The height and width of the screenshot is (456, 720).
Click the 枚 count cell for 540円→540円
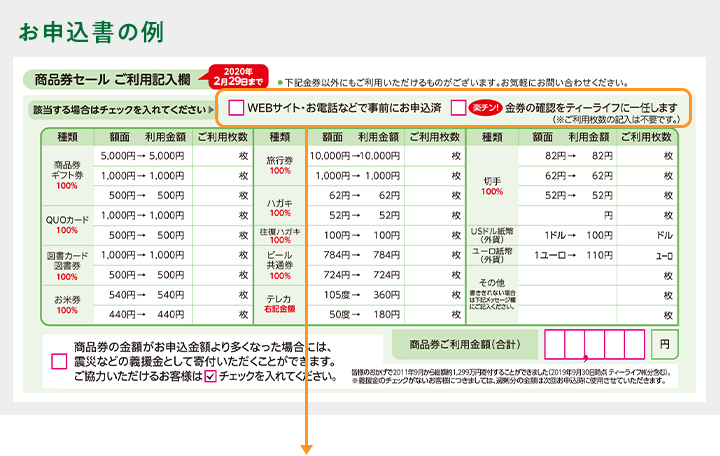pos(223,295)
